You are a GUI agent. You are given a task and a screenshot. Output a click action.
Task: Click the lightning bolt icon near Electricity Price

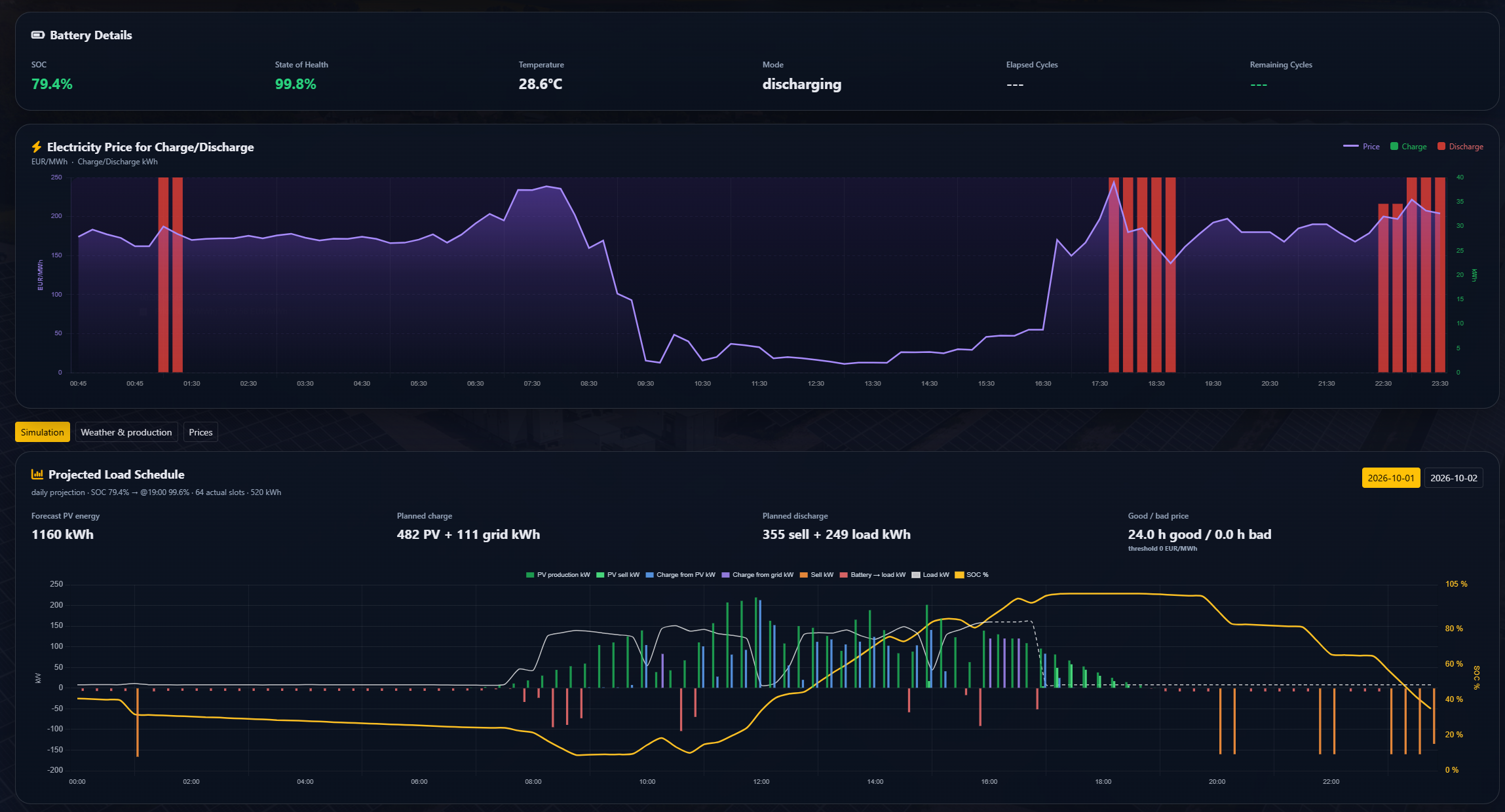[x=37, y=147]
